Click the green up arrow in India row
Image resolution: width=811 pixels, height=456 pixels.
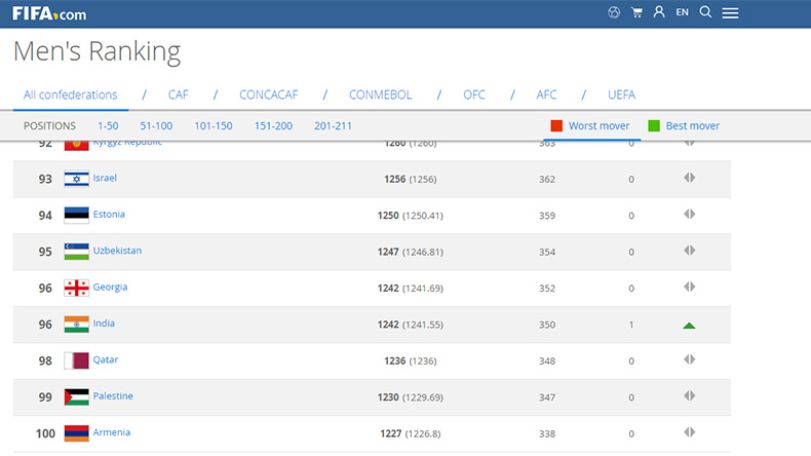(689, 325)
